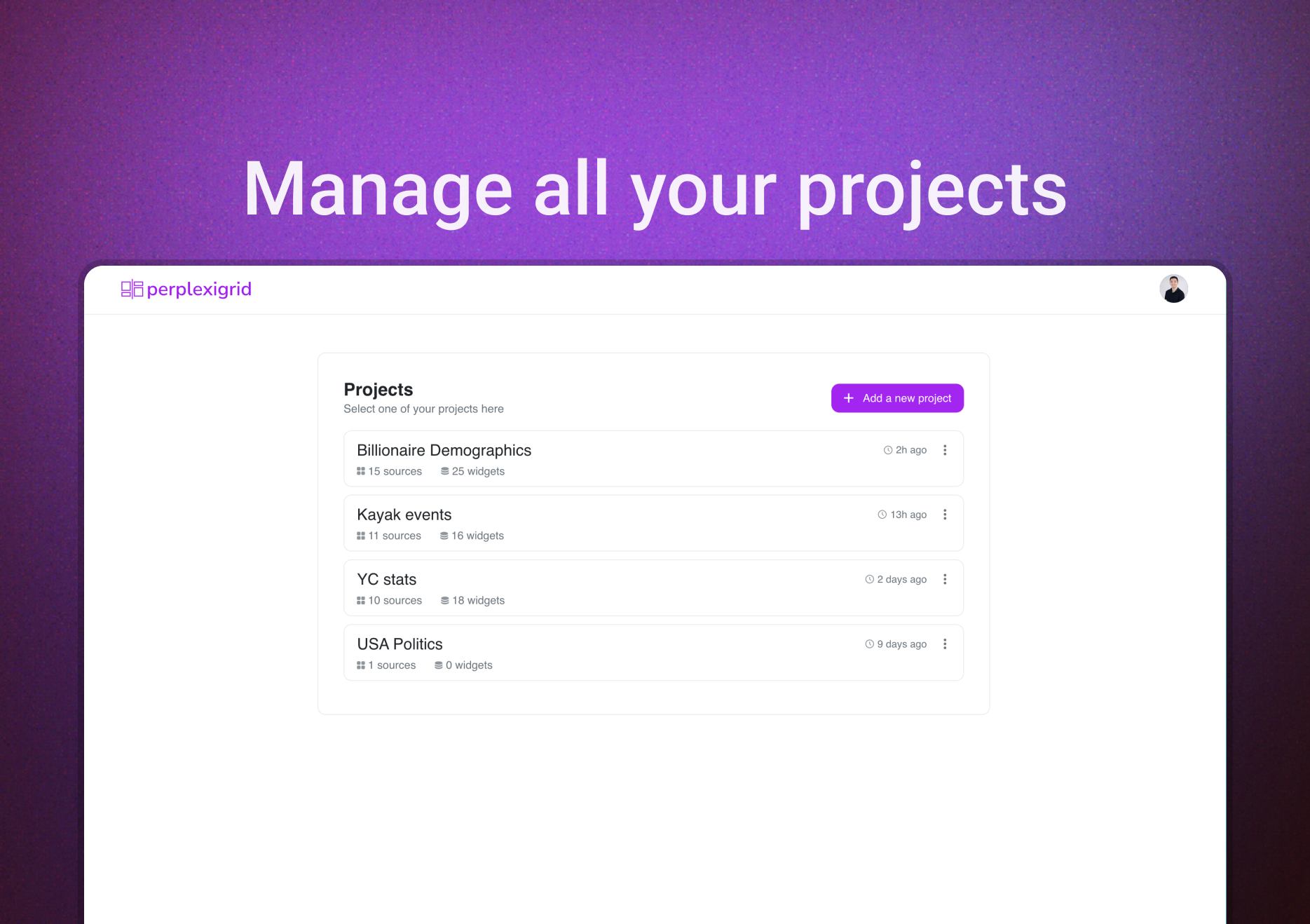Image resolution: width=1310 pixels, height=924 pixels.
Task: Open YC stats three-dot menu
Action: [x=945, y=579]
